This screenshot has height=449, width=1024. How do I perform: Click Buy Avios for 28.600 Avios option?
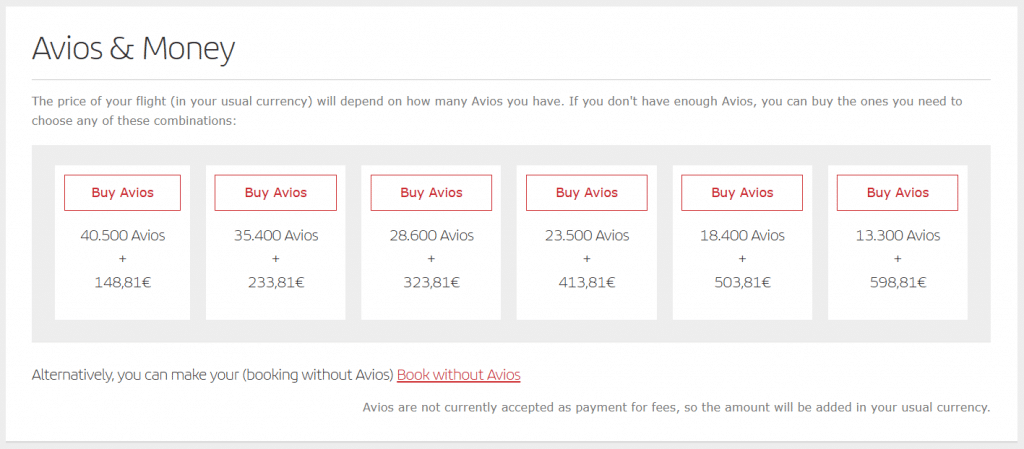tap(431, 193)
